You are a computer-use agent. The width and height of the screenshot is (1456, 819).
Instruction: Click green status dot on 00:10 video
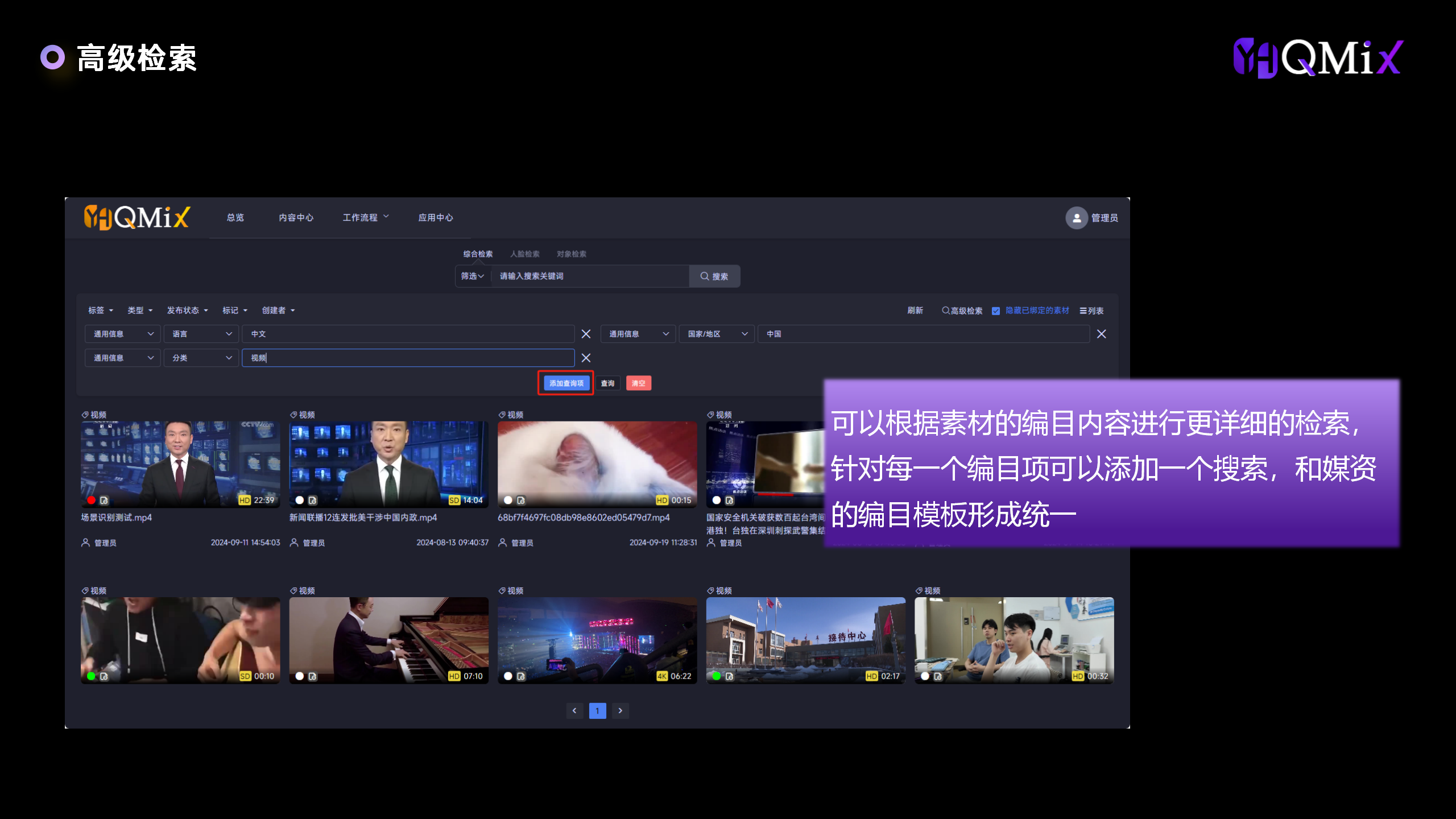(x=91, y=676)
